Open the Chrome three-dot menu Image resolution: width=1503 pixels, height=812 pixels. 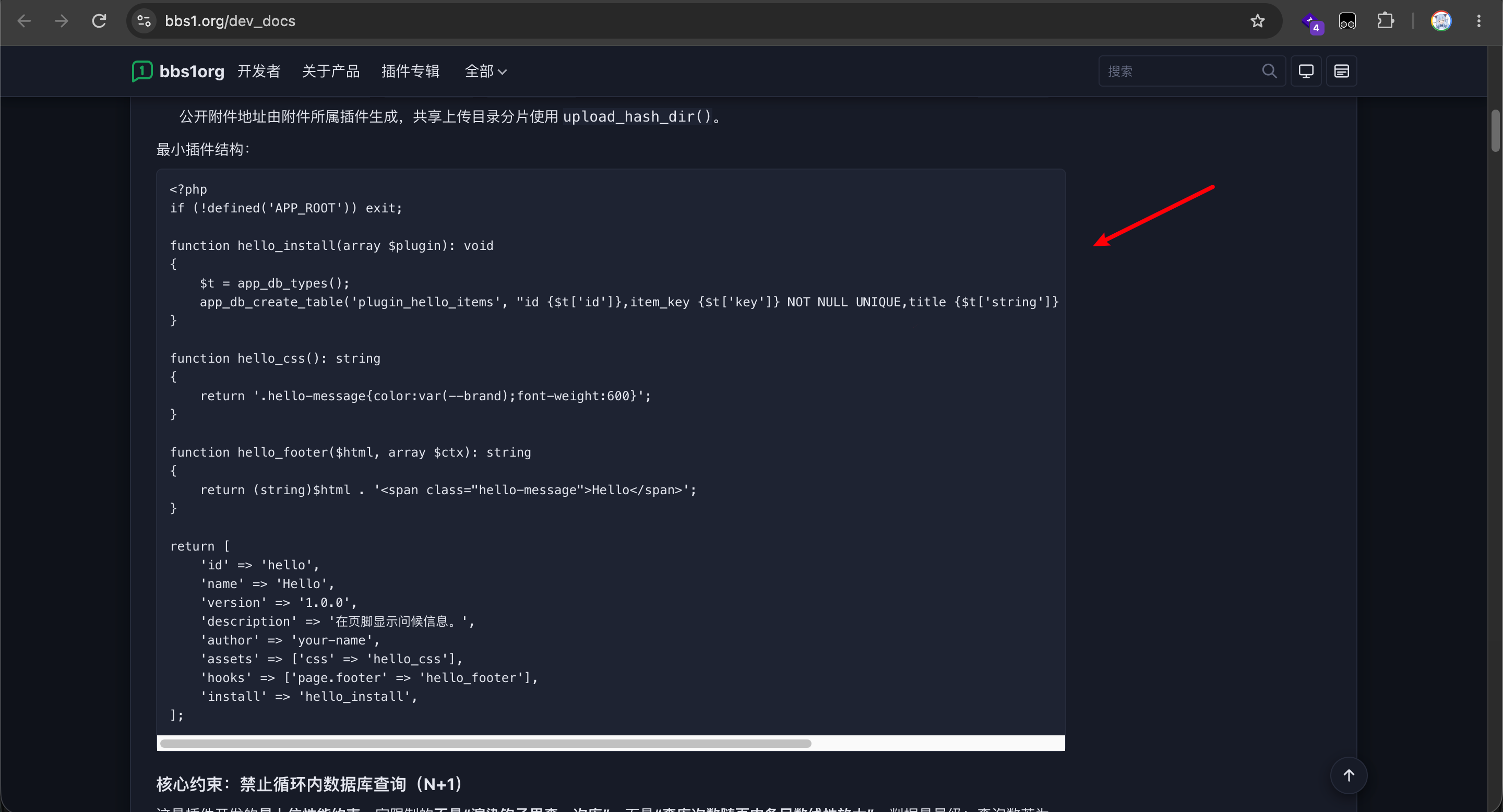tap(1478, 21)
